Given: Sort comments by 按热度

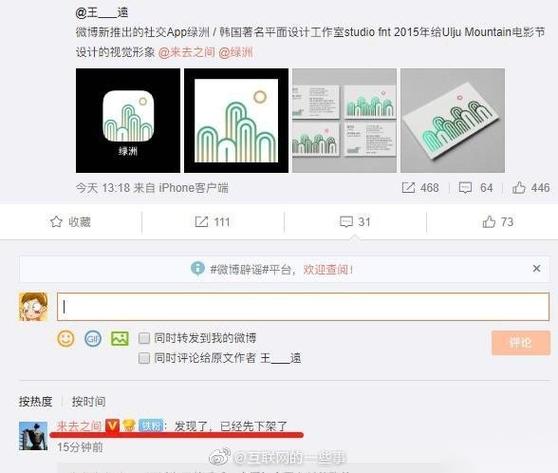Looking at the screenshot, I should click(x=36, y=401).
